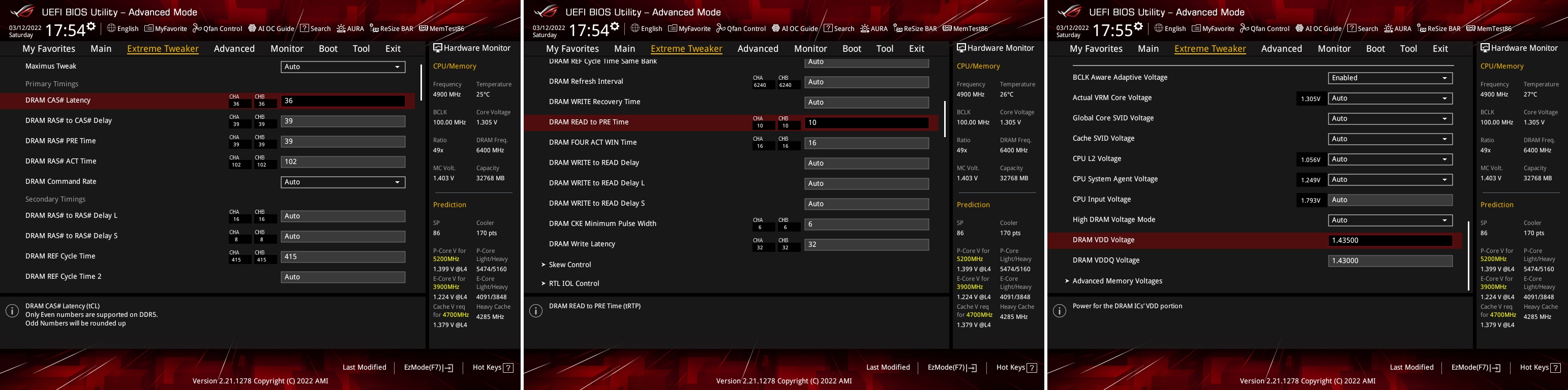Click the DRAM VDDQ Voltage field
The width and height of the screenshot is (1568, 390).
[1390, 261]
